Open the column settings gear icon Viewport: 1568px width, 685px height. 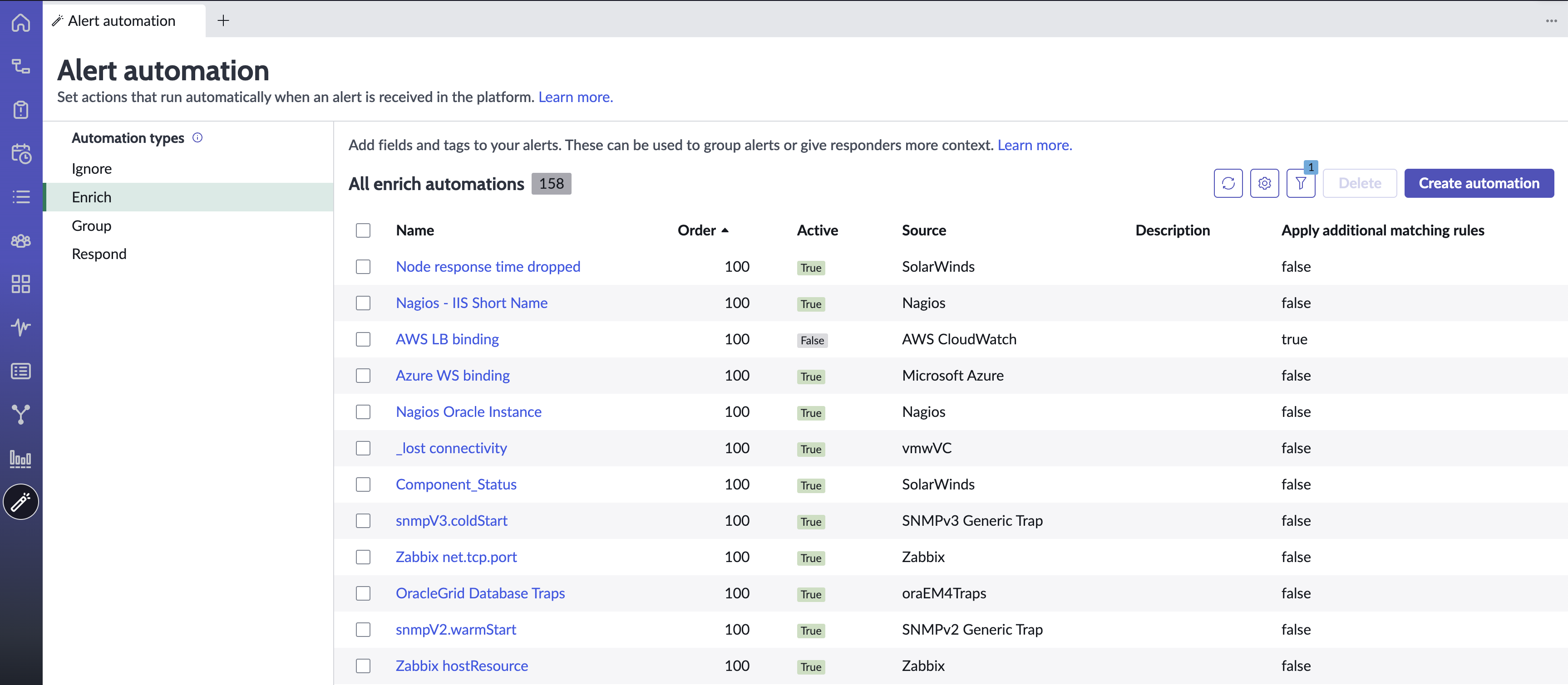click(1264, 183)
